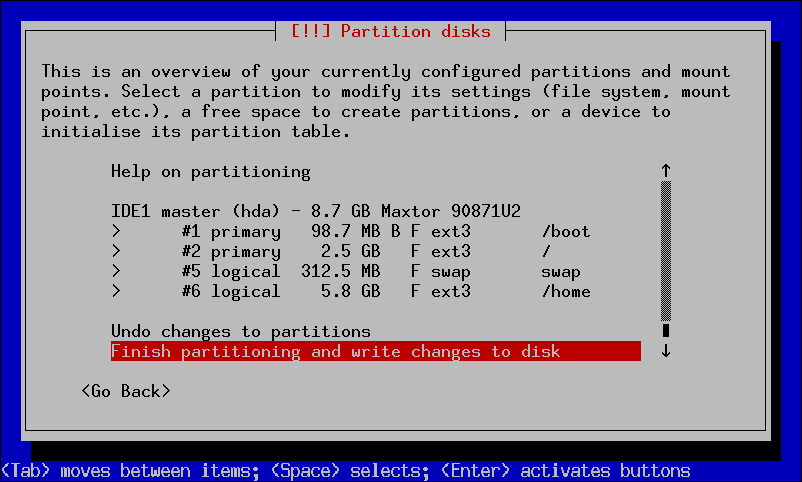Click the 5.8 GB size value
Screen dimensions: 802x482
[351, 291]
